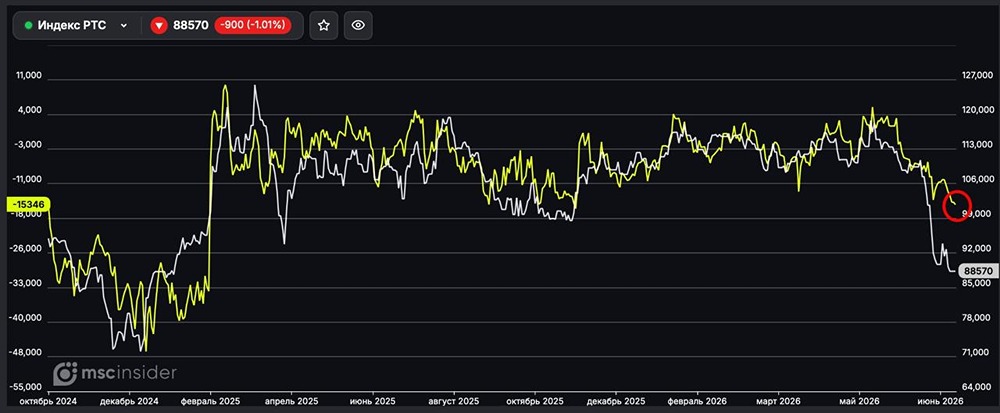The width and height of the screenshot is (1000, 413).
Task: Click the 85,000 right axis value
Action: (977, 283)
